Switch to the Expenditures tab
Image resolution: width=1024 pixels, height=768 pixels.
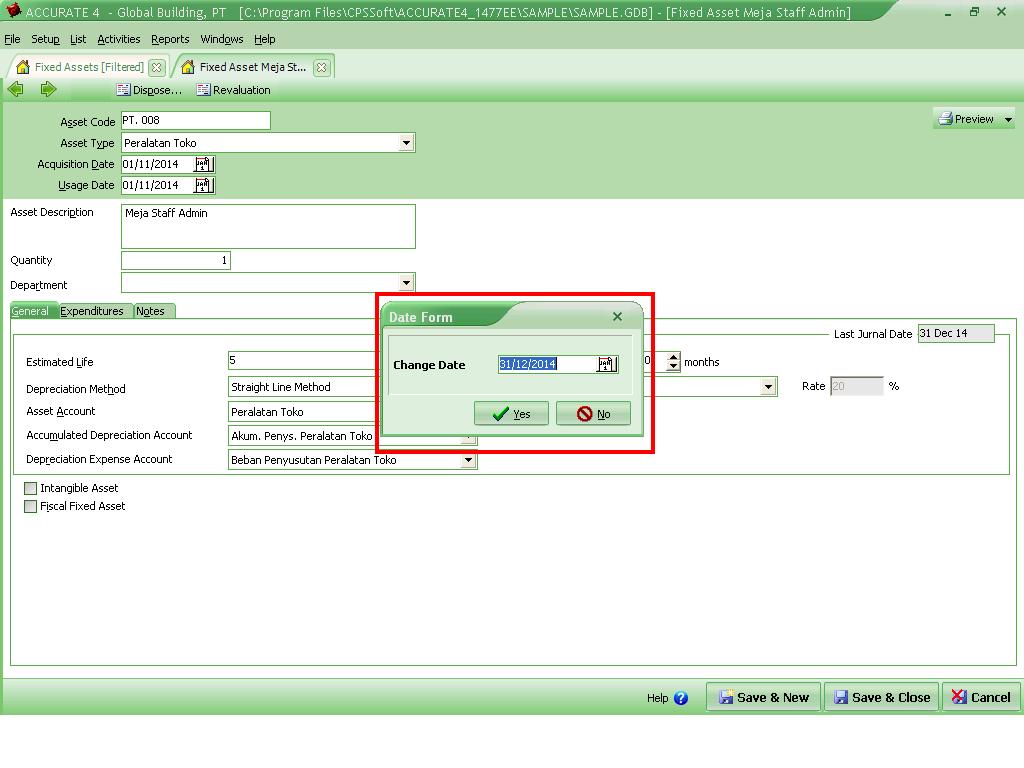pos(93,311)
